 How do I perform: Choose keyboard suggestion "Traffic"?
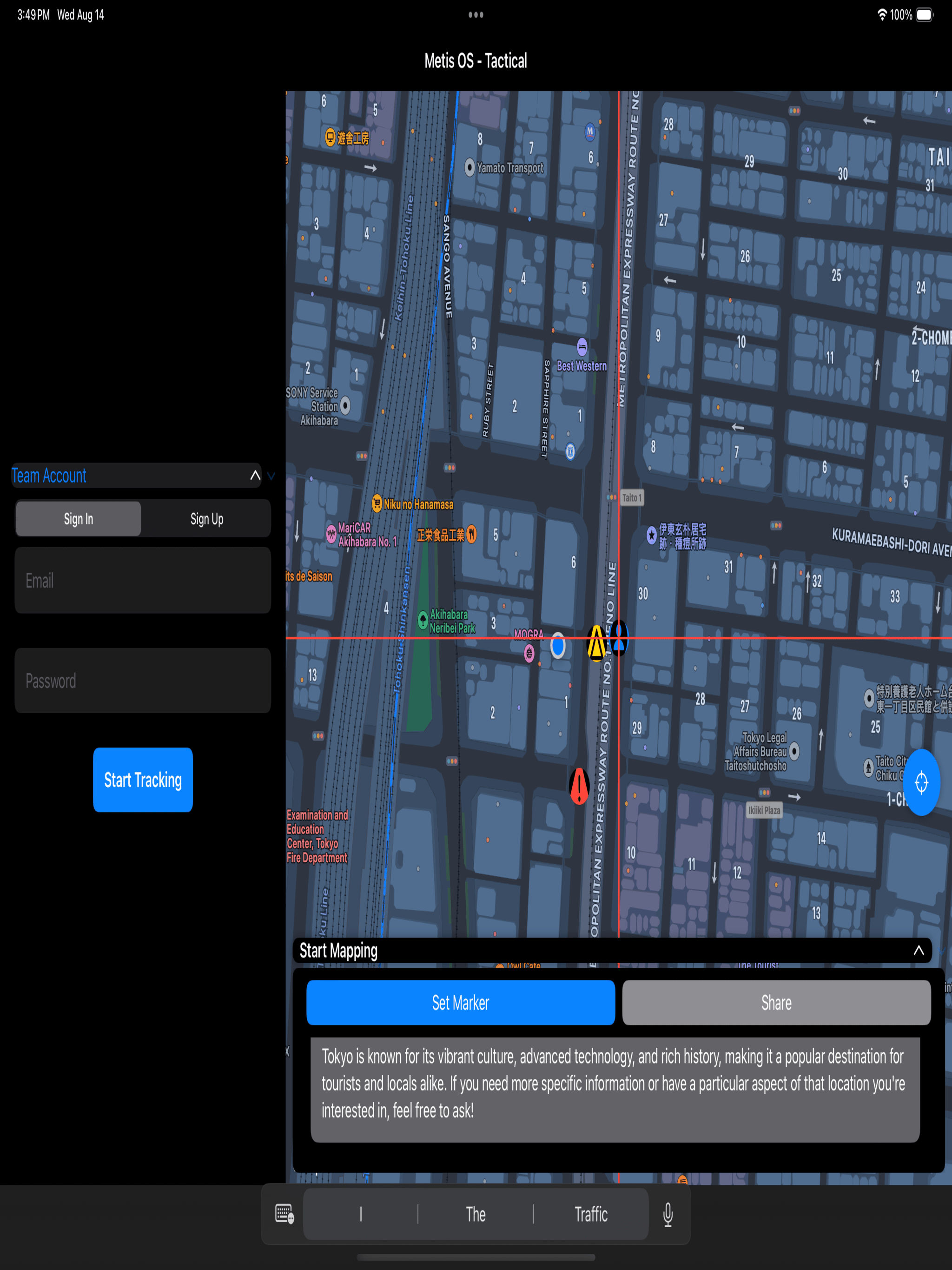pos(591,1214)
